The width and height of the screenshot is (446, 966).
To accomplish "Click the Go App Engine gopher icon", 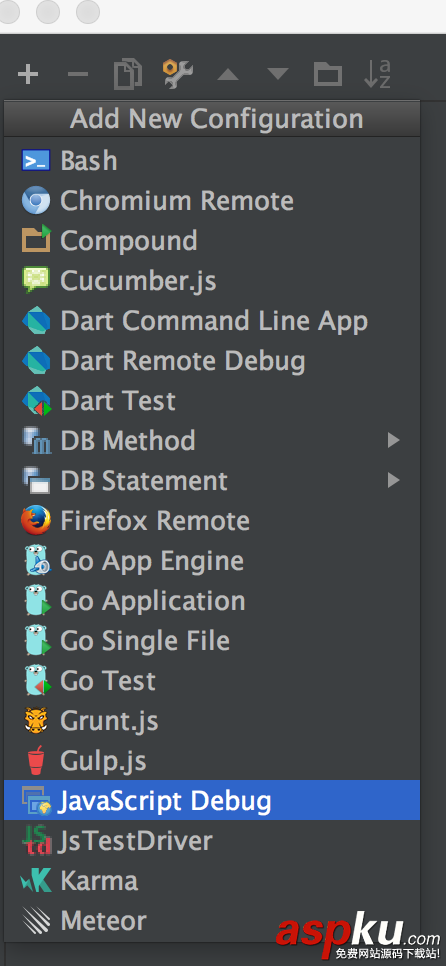I will pyautogui.click(x=37, y=561).
